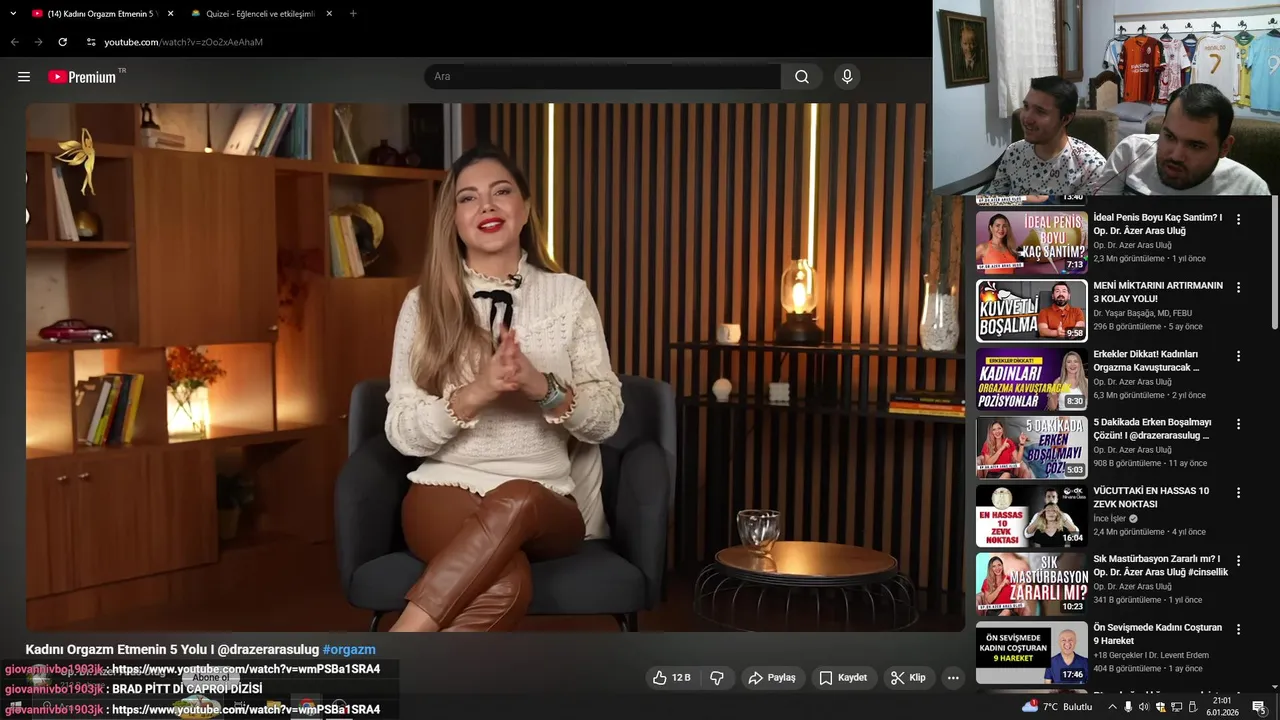
Task: Click the 'Abone ol' subscribe button
Action: (211, 678)
